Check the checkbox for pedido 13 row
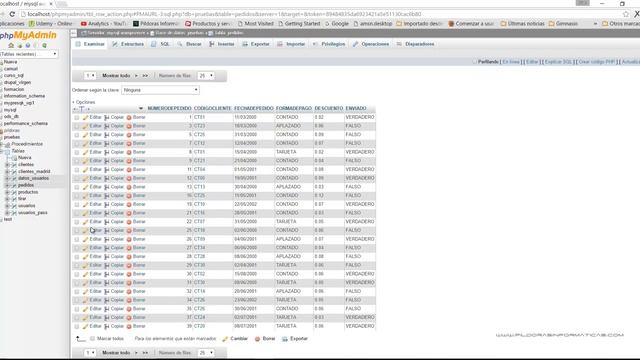Screen dimensions: 640x360 [77, 187]
